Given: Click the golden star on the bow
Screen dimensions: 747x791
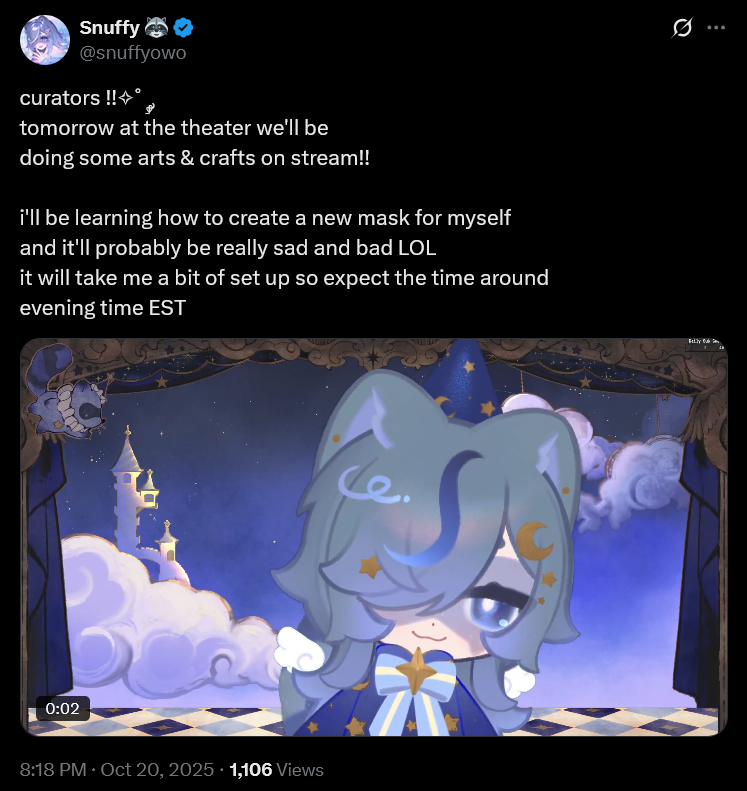Looking at the screenshot, I should pos(415,671).
